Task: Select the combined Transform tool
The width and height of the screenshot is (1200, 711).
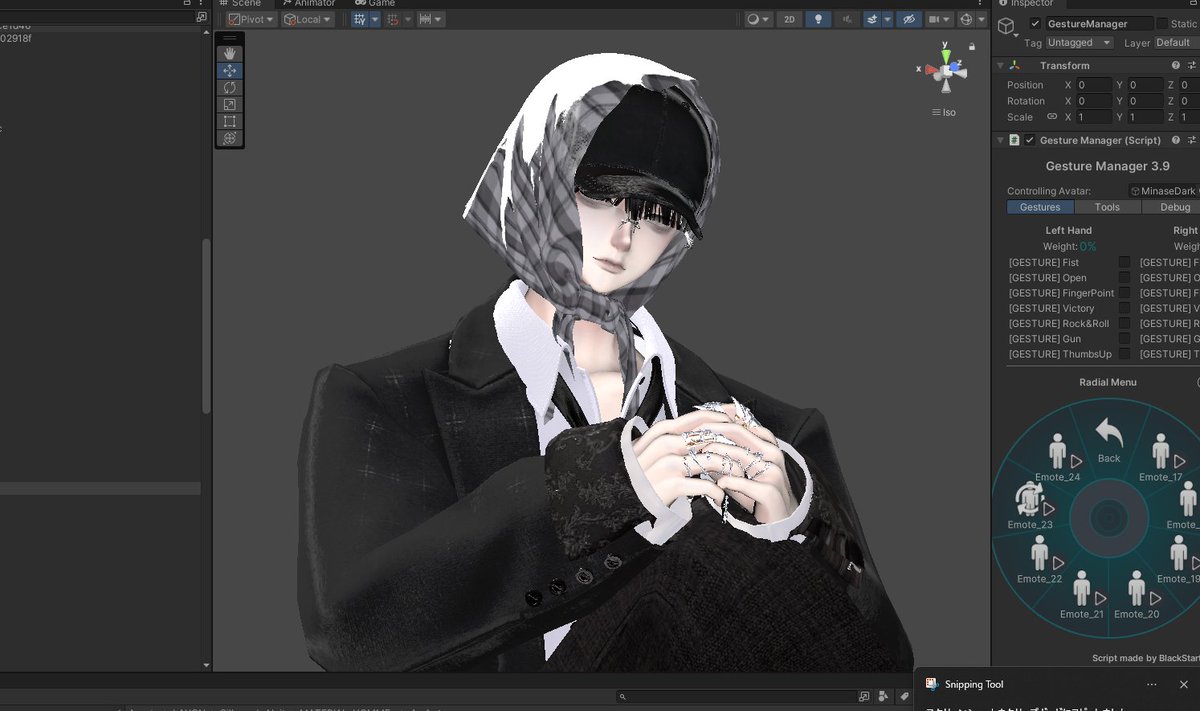Action: 230,138
